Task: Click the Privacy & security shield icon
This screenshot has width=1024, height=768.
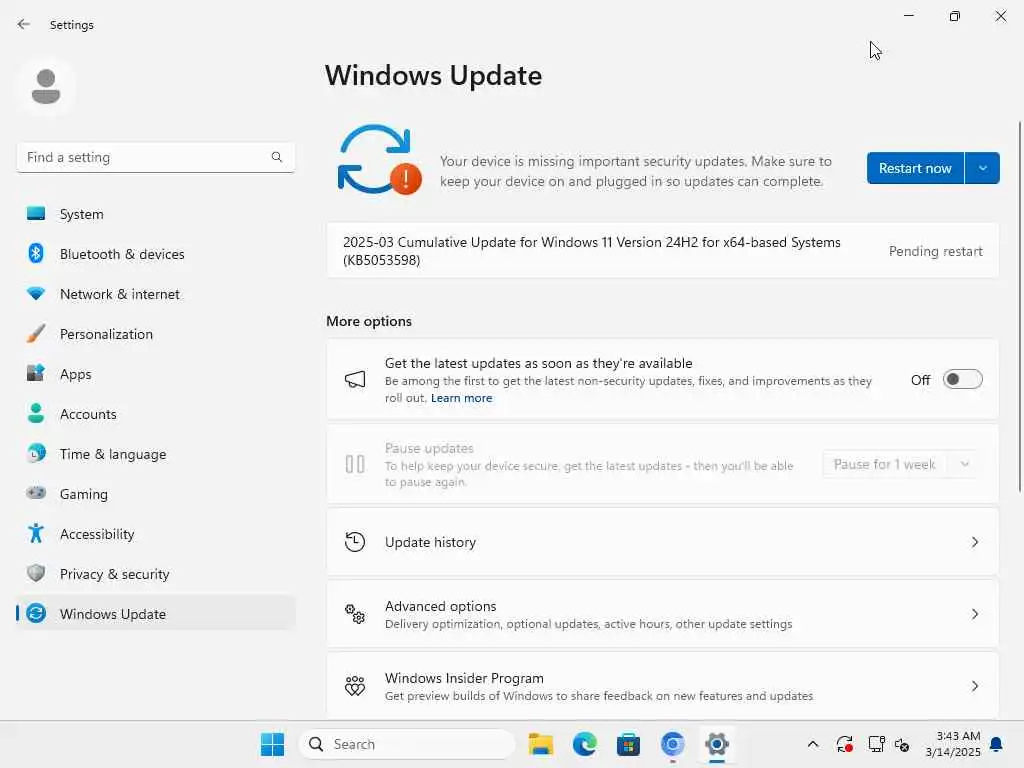Action: click(36, 573)
